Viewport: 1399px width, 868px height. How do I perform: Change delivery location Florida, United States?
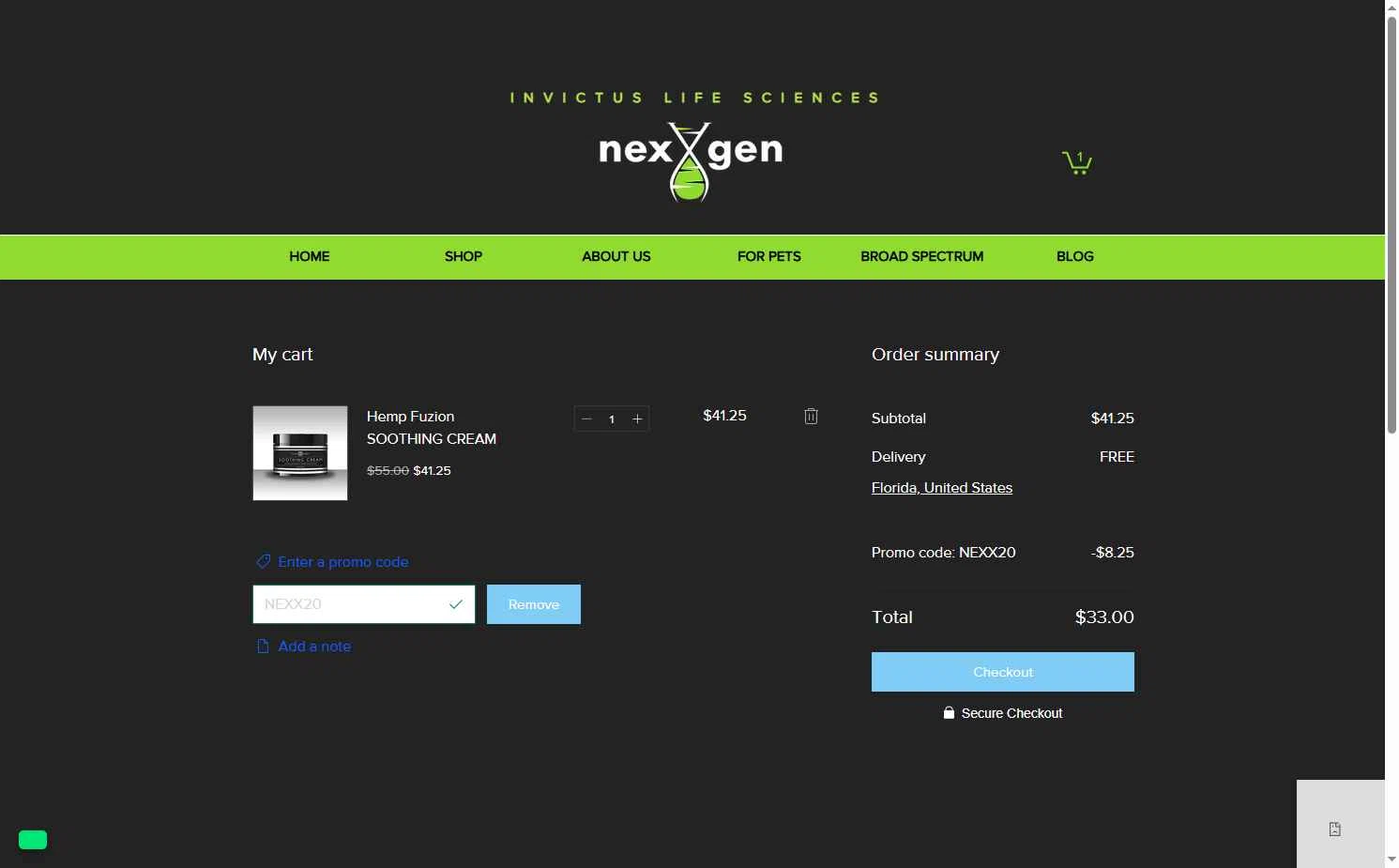(942, 488)
